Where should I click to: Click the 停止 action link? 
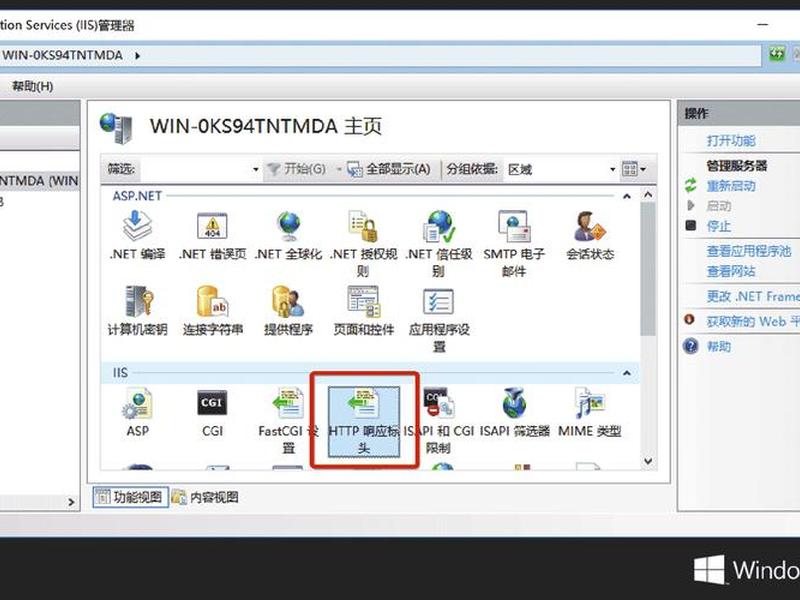pos(718,226)
